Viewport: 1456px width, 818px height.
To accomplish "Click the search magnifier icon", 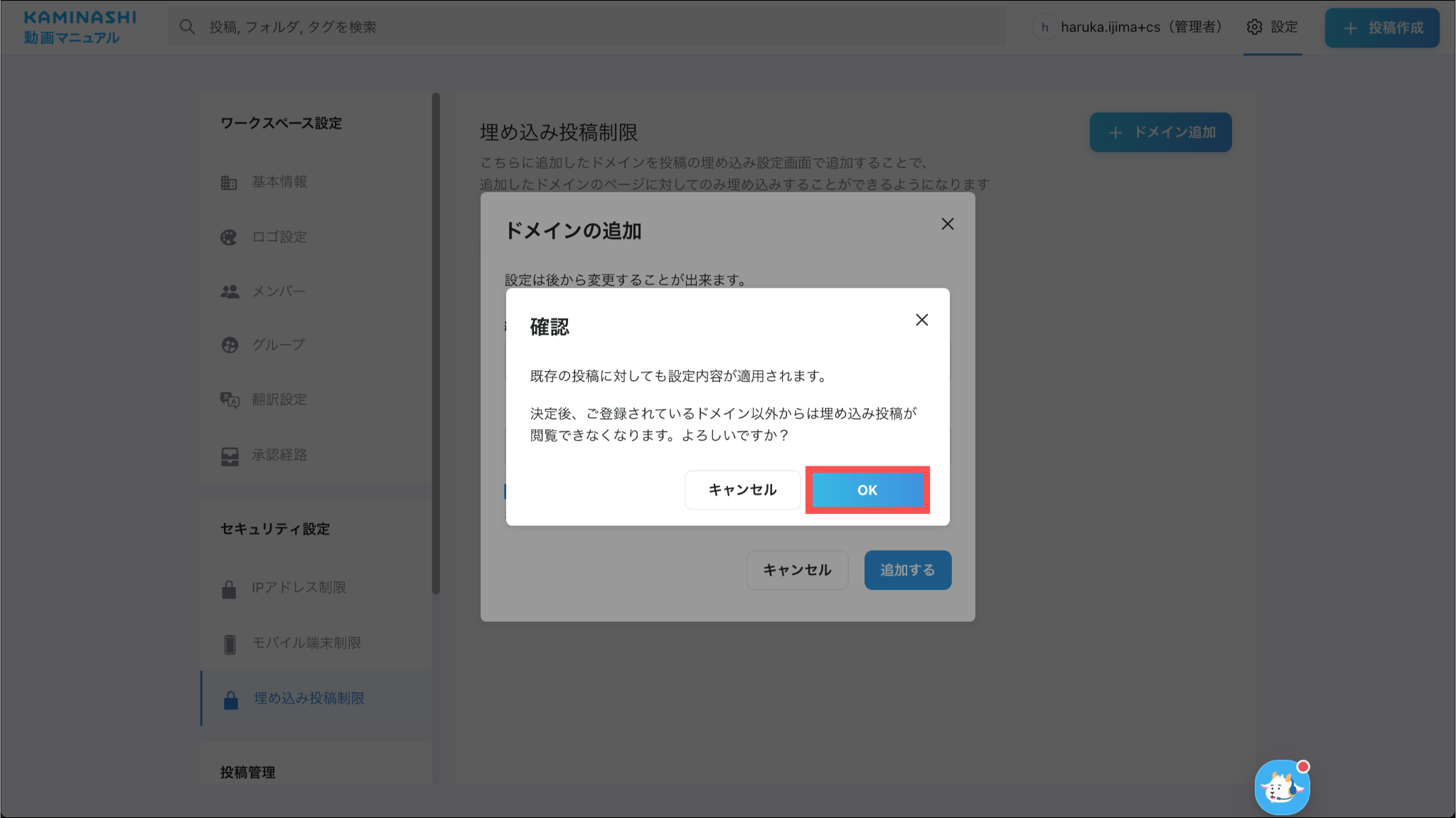I will coord(187,27).
